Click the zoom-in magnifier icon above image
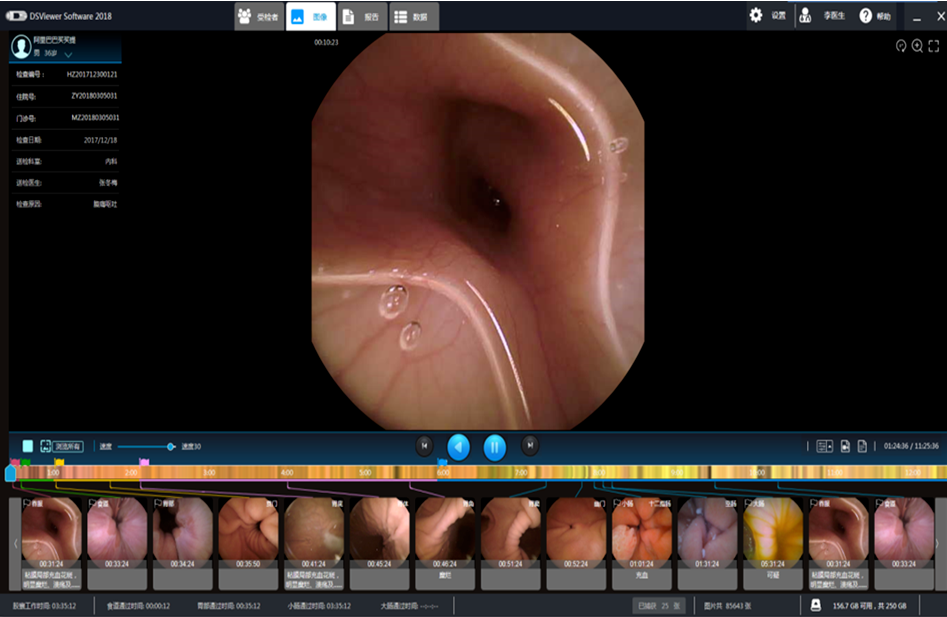The width and height of the screenshot is (947, 617). click(x=917, y=46)
